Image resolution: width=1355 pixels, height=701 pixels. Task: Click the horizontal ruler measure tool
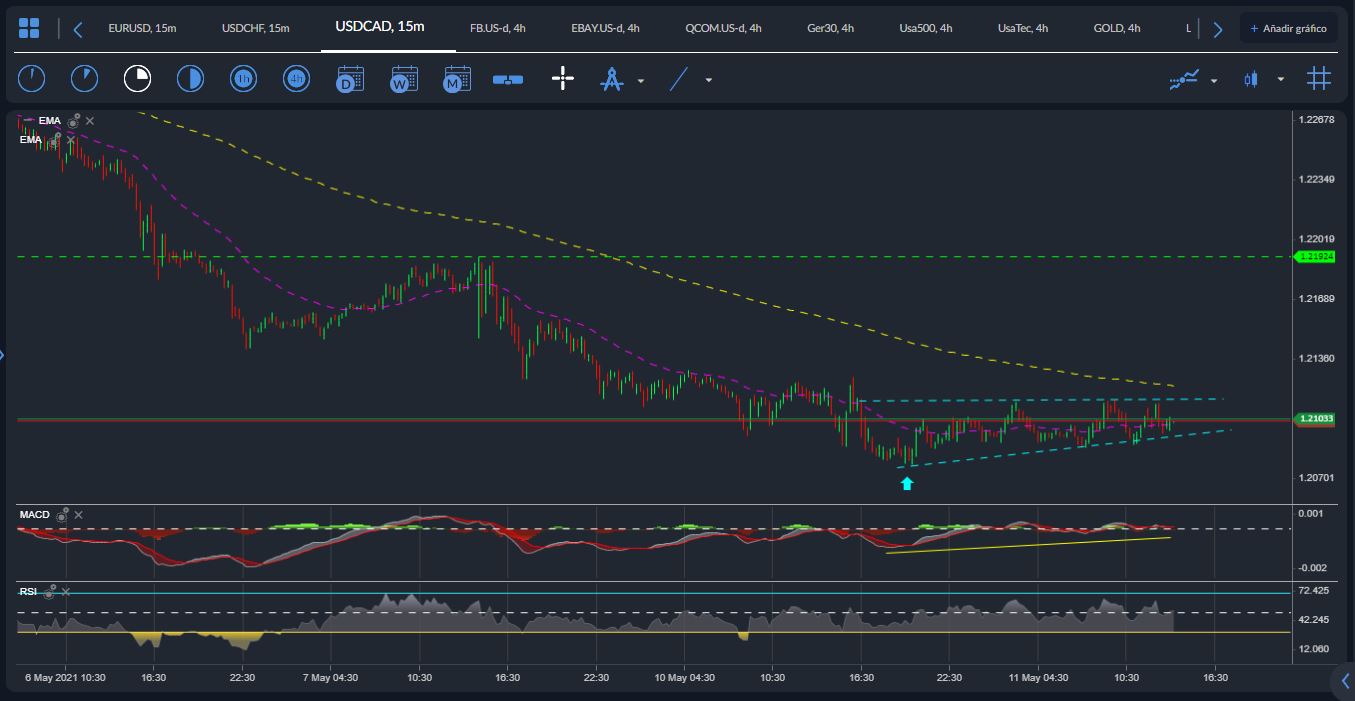pos(508,79)
